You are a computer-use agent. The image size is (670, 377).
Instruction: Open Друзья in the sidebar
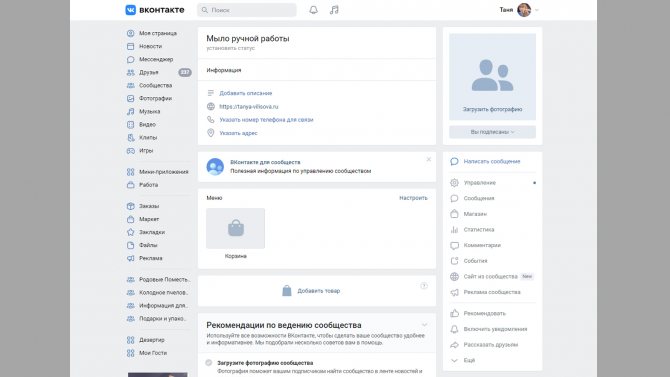[x=149, y=72]
